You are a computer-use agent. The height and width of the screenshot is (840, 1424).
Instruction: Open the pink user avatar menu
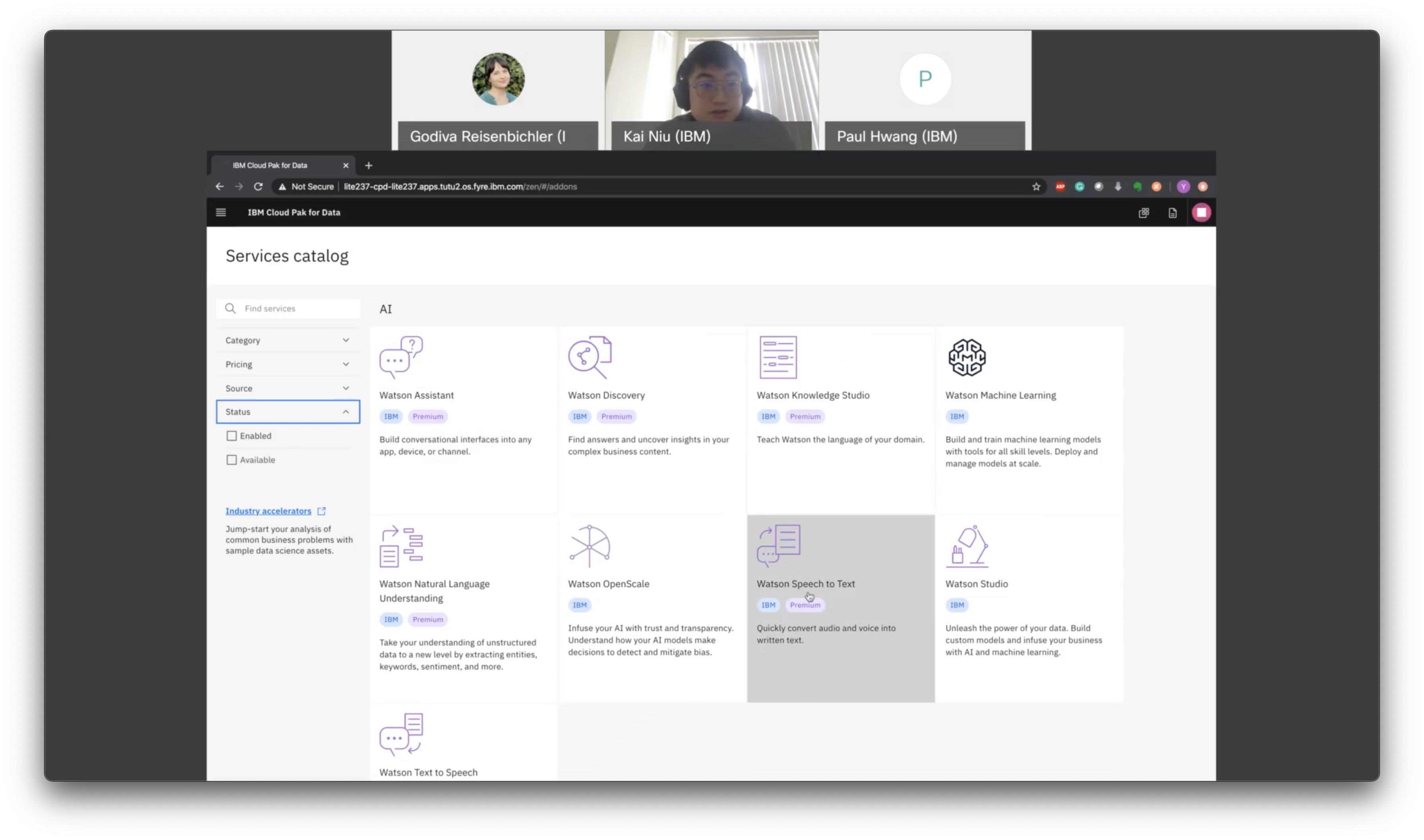[1201, 212]
